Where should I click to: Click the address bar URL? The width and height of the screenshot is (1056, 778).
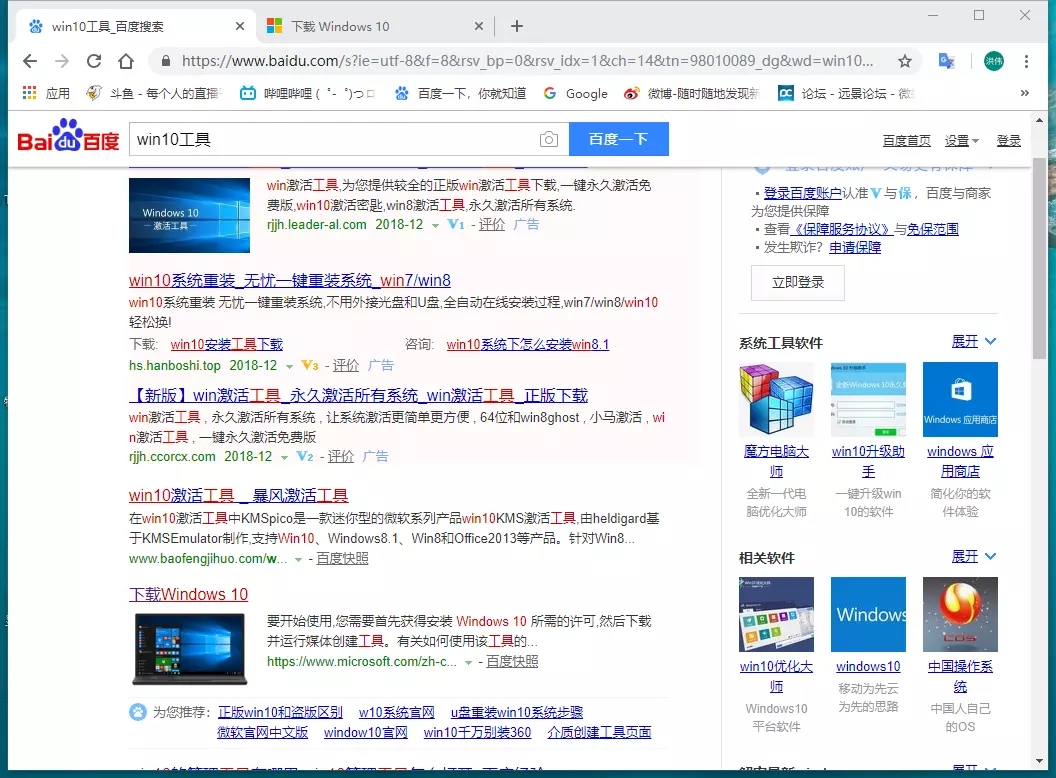[x=527, y=61]
